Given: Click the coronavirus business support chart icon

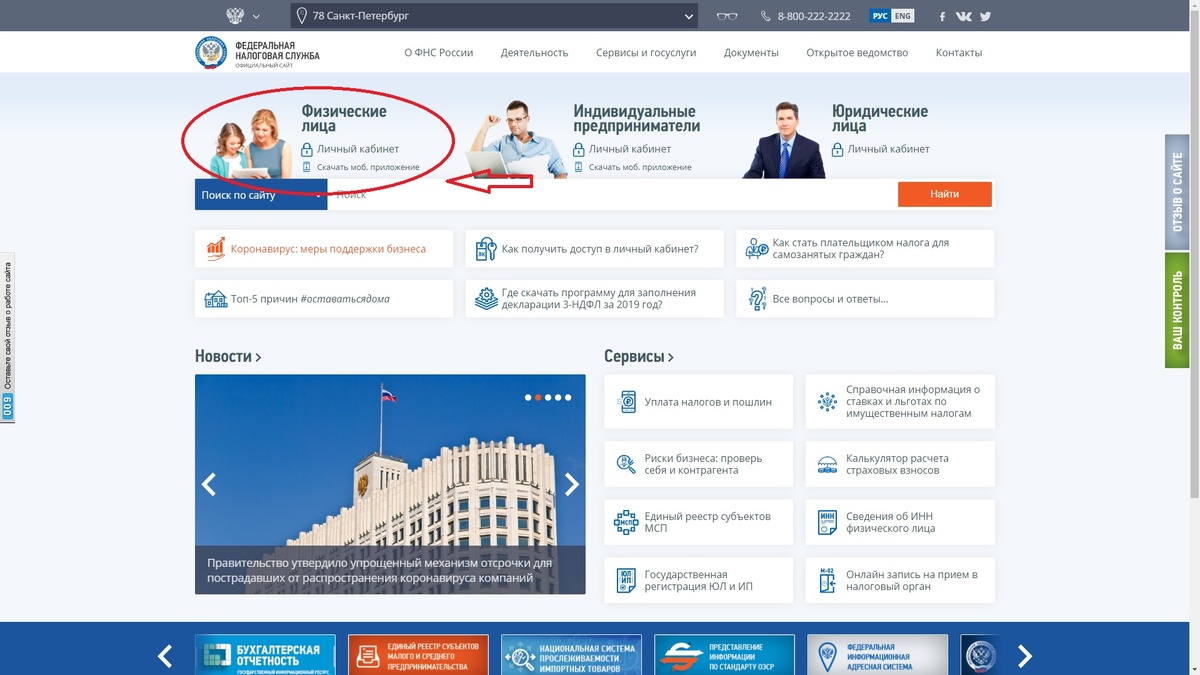Looking at the screenshot, I should pyautogui.click(x=215, y=249).
